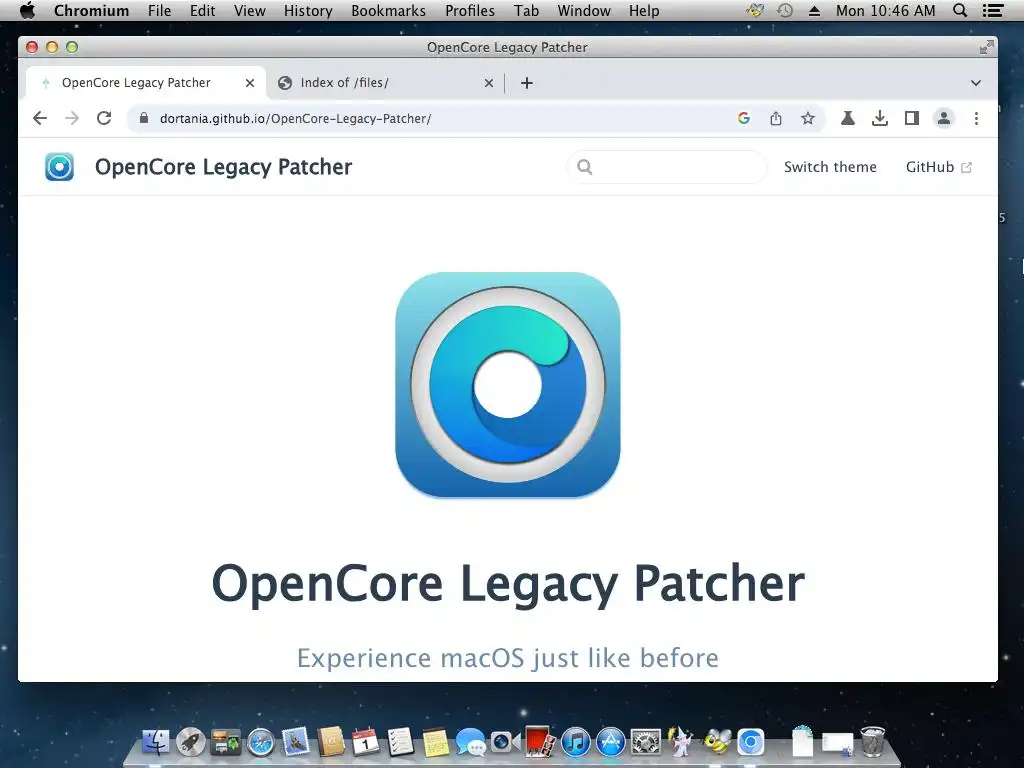
Task: Click the Google icon in the address bar
Action: (x=743, y=118)
